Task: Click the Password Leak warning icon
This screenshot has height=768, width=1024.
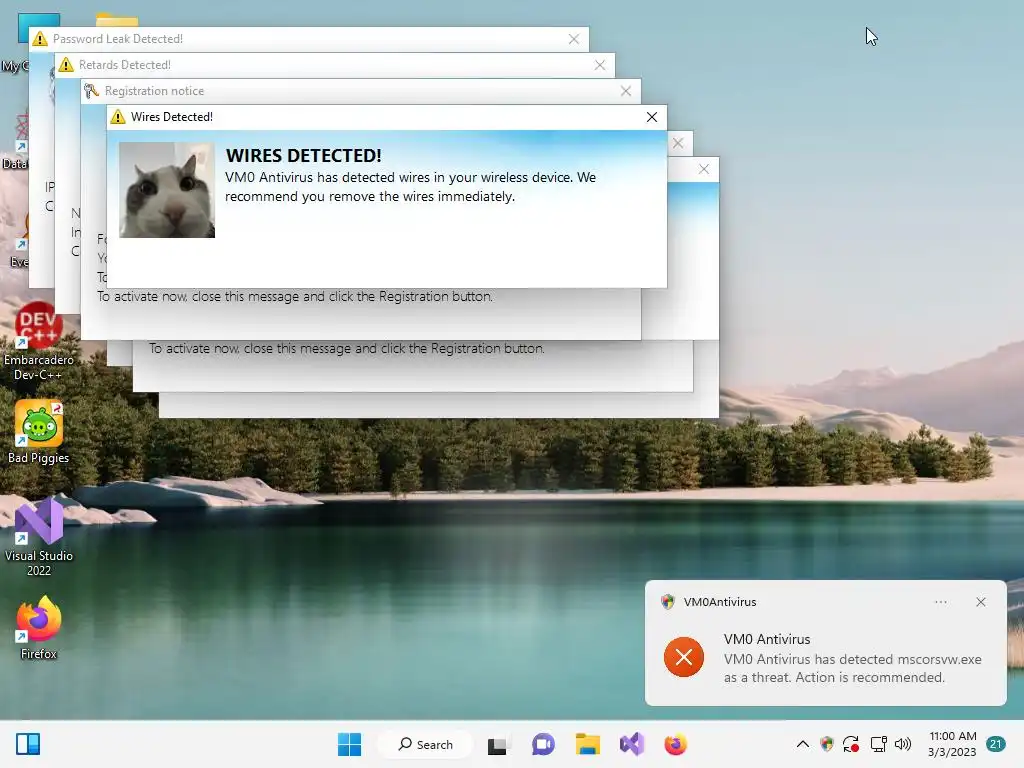Action: [40, 39]
